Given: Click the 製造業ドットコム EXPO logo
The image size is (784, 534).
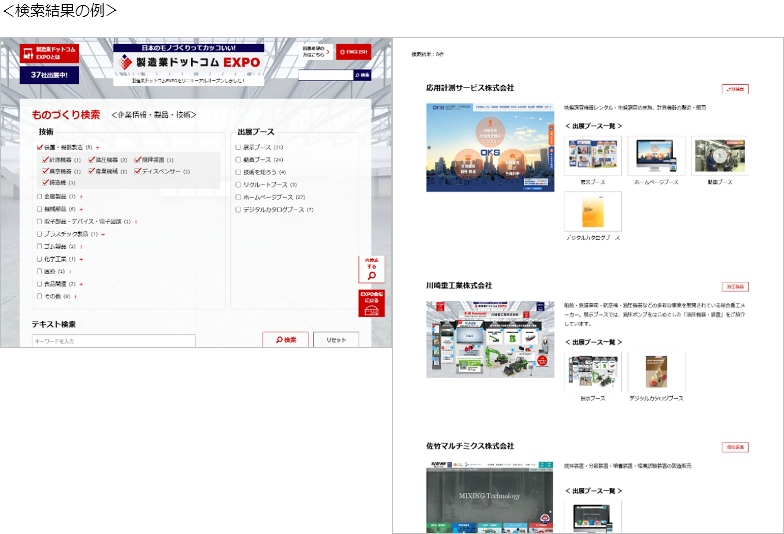Looking at the screenshot, I should (x=188, y=62).
